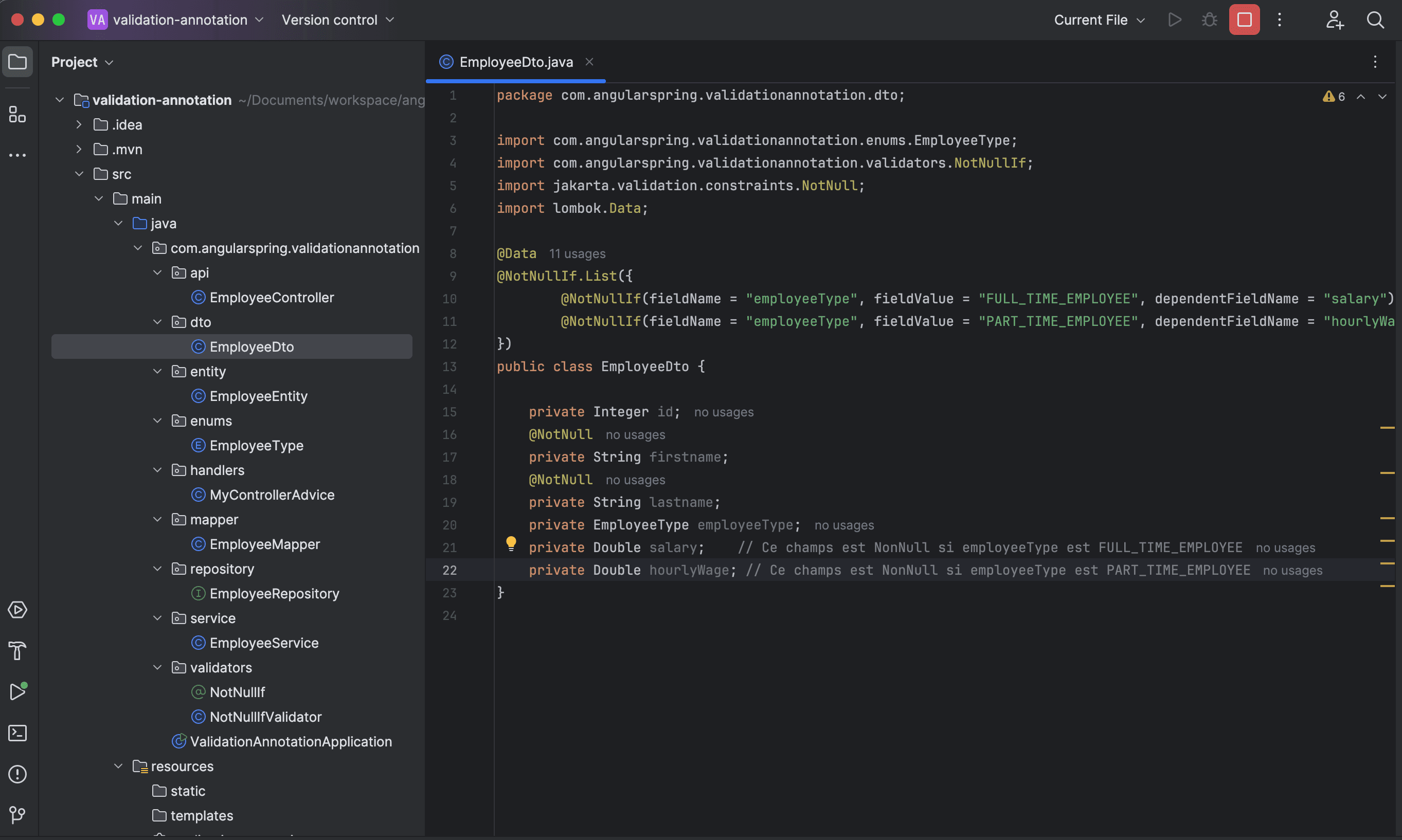Open the Problems tool window
The height and width of the screenshot is (840, 1402).
[x=17, y=774]
